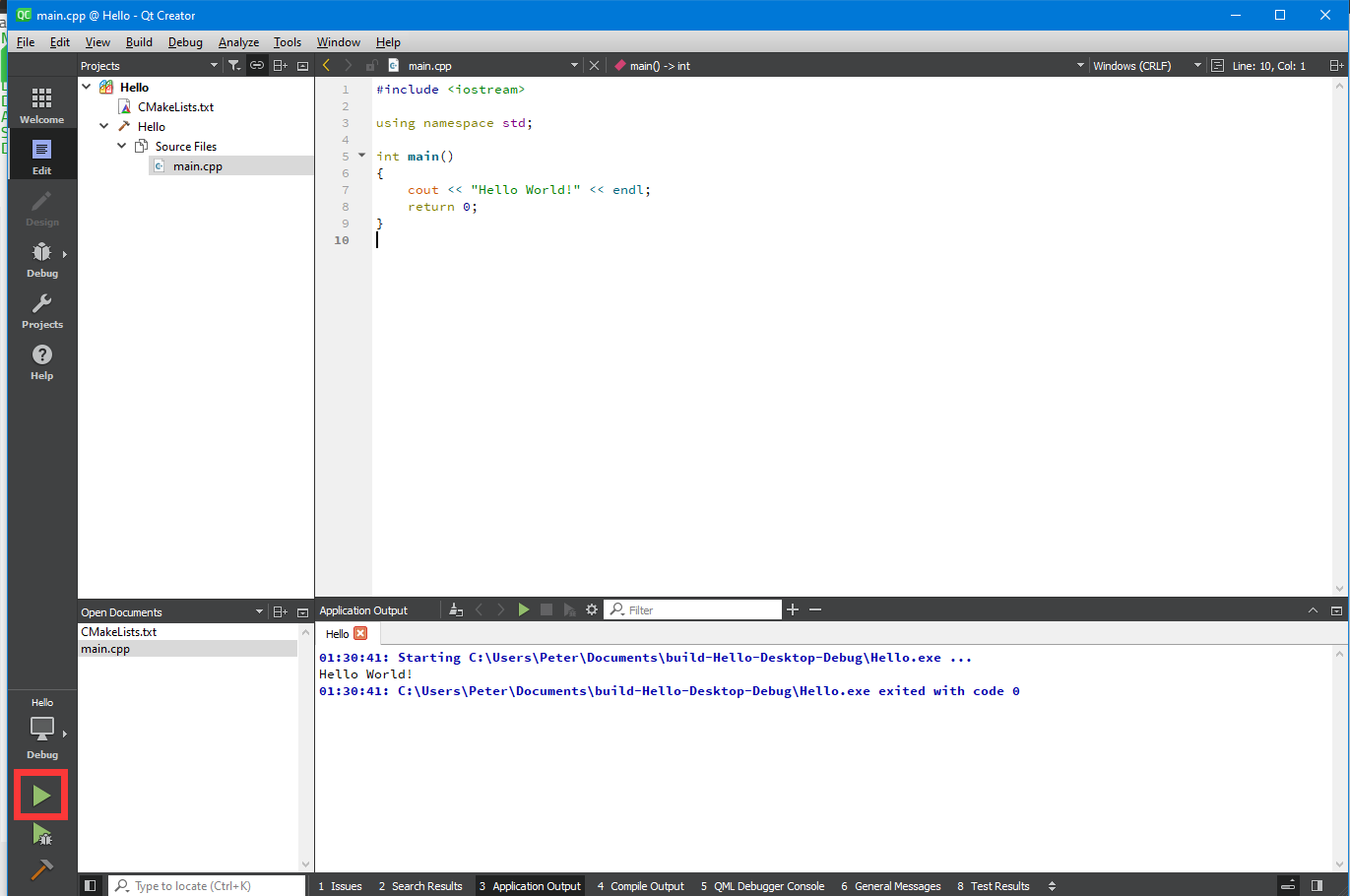The width and height of the screenshot is (1350, 896).
Task: Click the Build hammer icon
Action: [41, 869]
